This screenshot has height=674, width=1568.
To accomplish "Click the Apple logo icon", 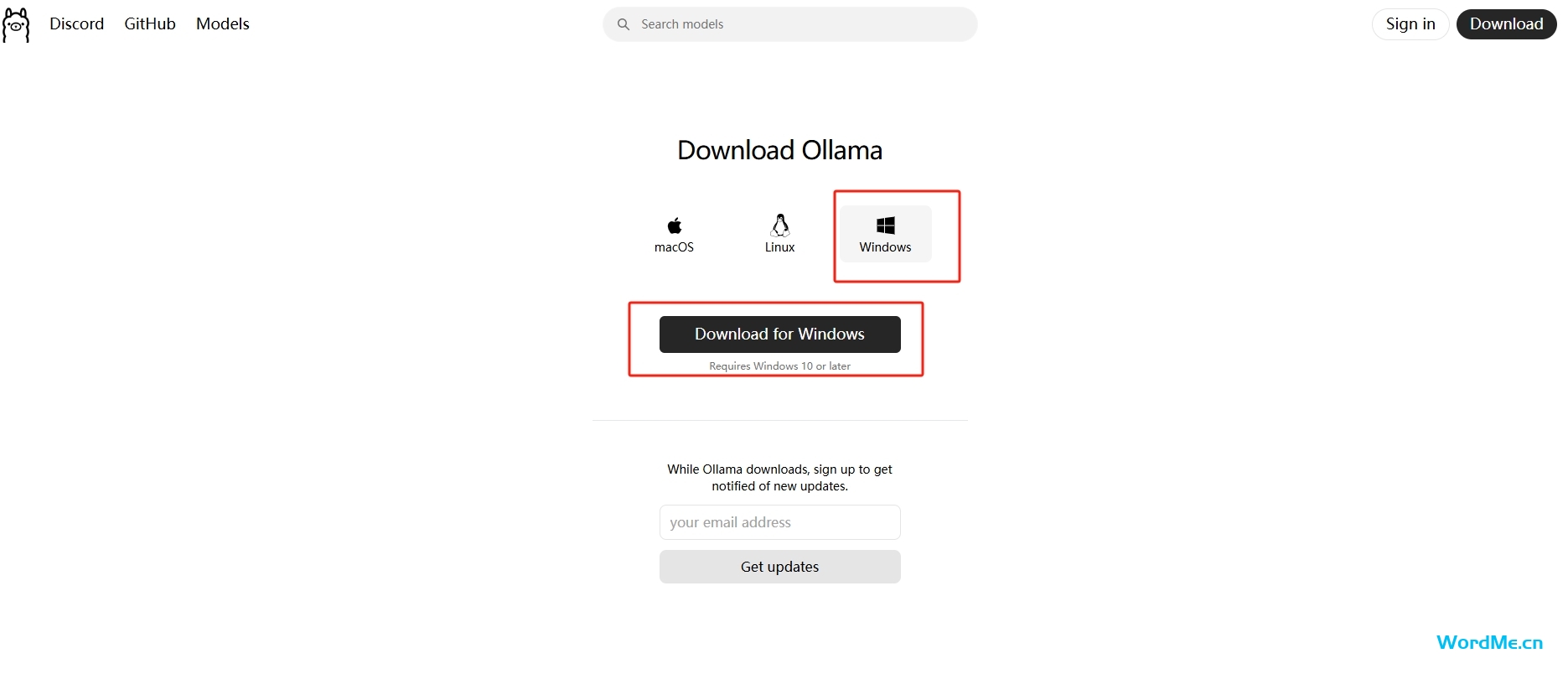I will point(675,226).
